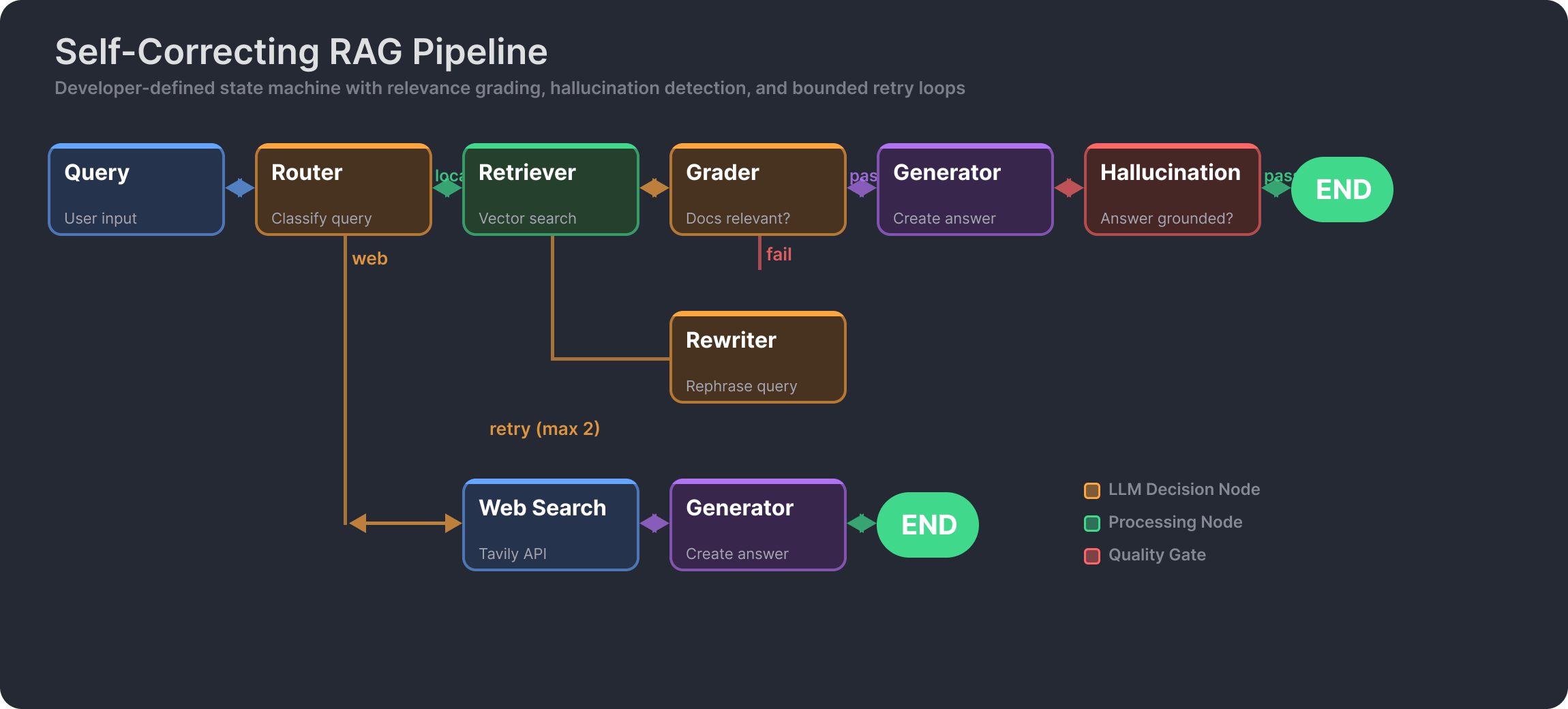Click the "Tavily API" text

(513, 554)
